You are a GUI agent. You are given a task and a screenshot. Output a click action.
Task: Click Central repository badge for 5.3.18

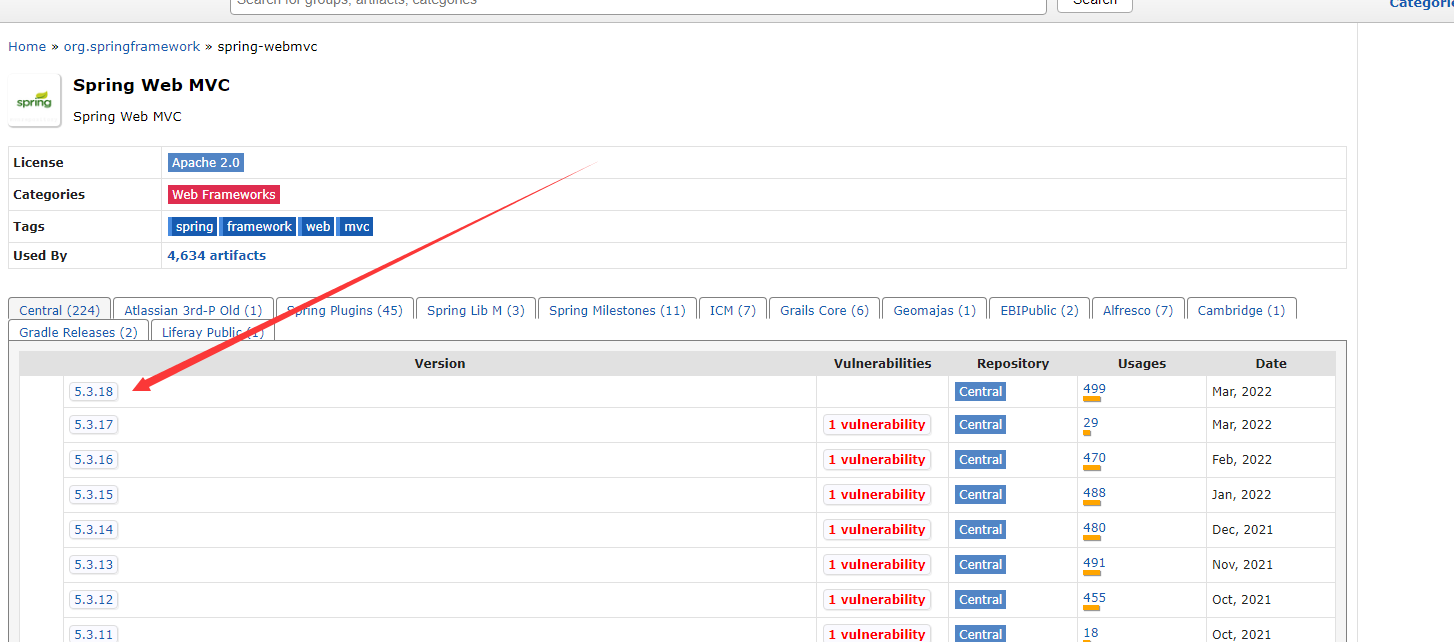(980, 392)
